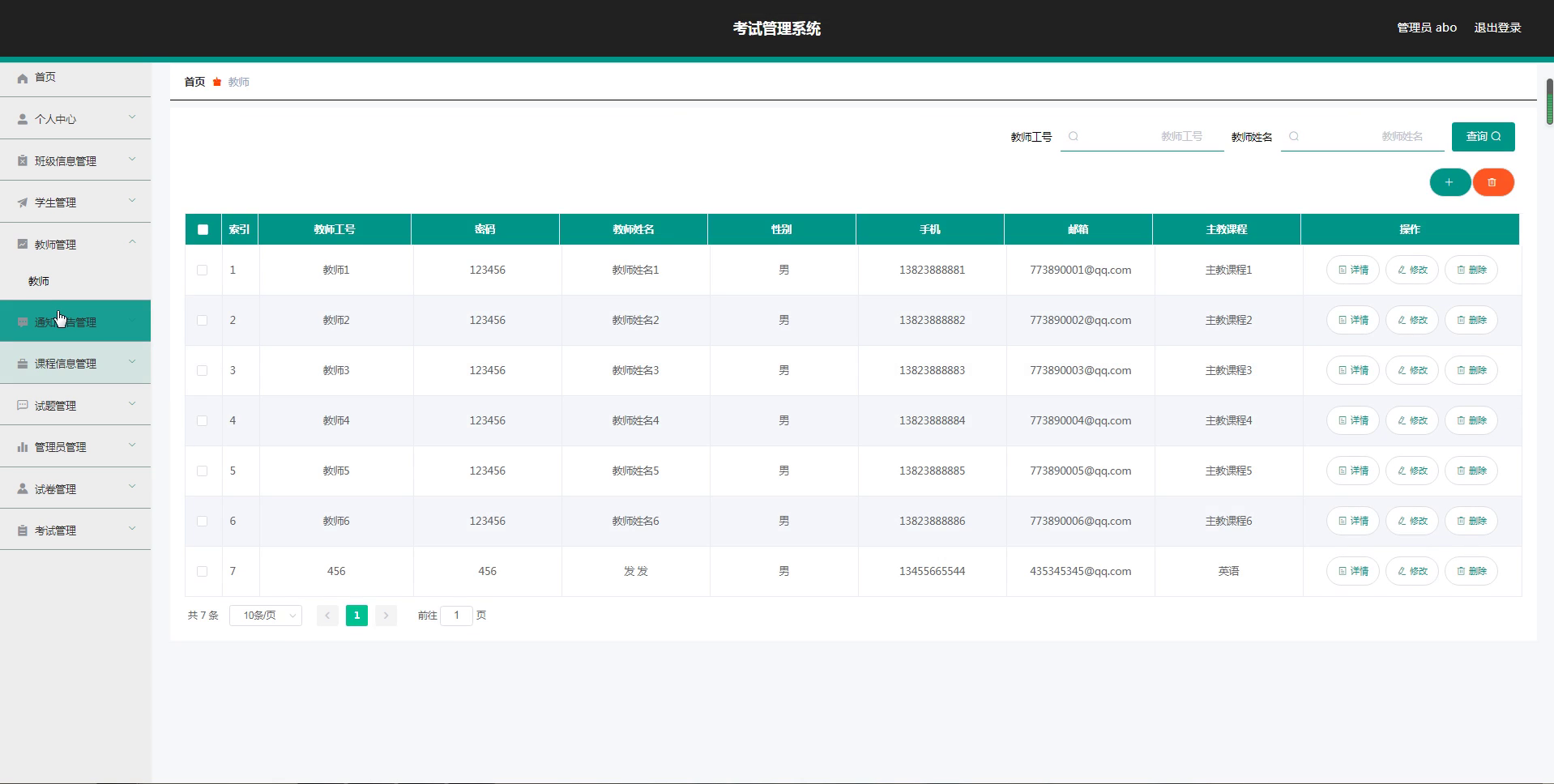
Task: Check the row checkbox for 教师3
Action: (x=203, y=370)
